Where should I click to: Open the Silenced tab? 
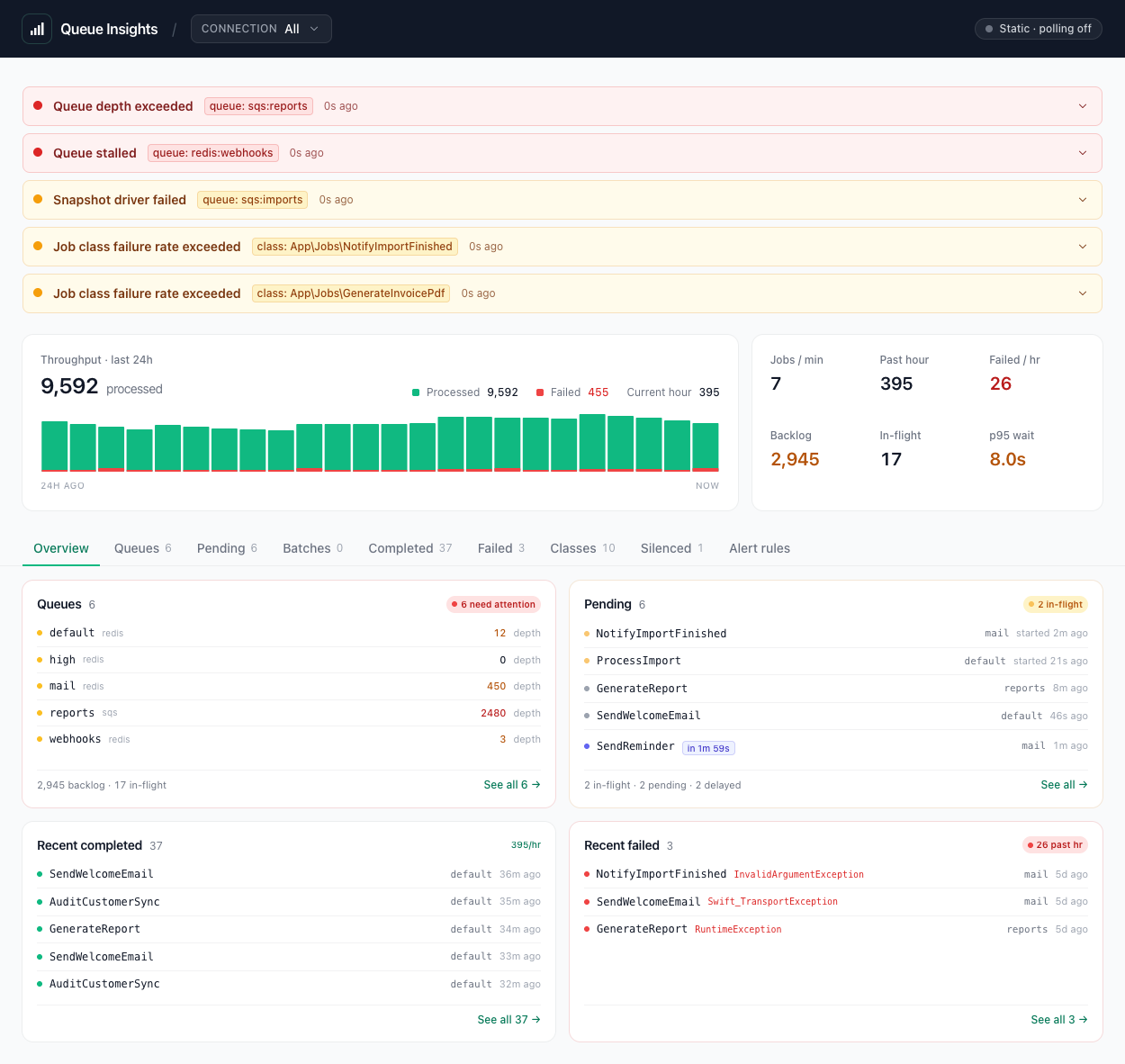(x=672, y=548)
